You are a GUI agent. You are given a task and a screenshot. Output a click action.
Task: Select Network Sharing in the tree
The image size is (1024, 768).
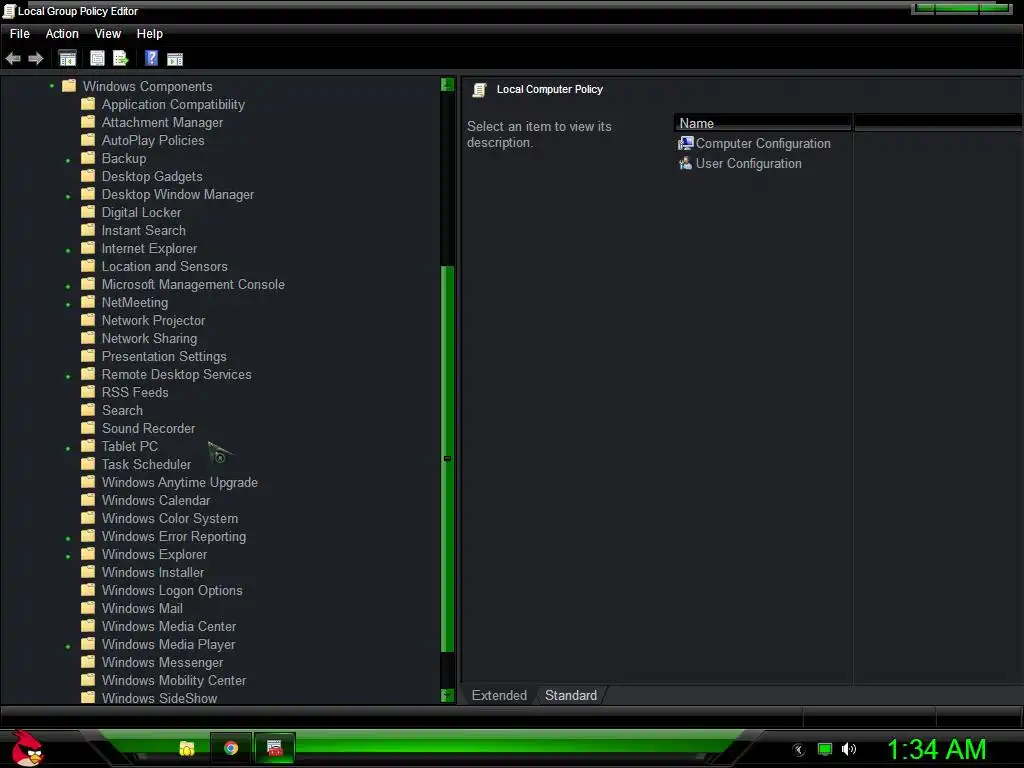(149, 338)
